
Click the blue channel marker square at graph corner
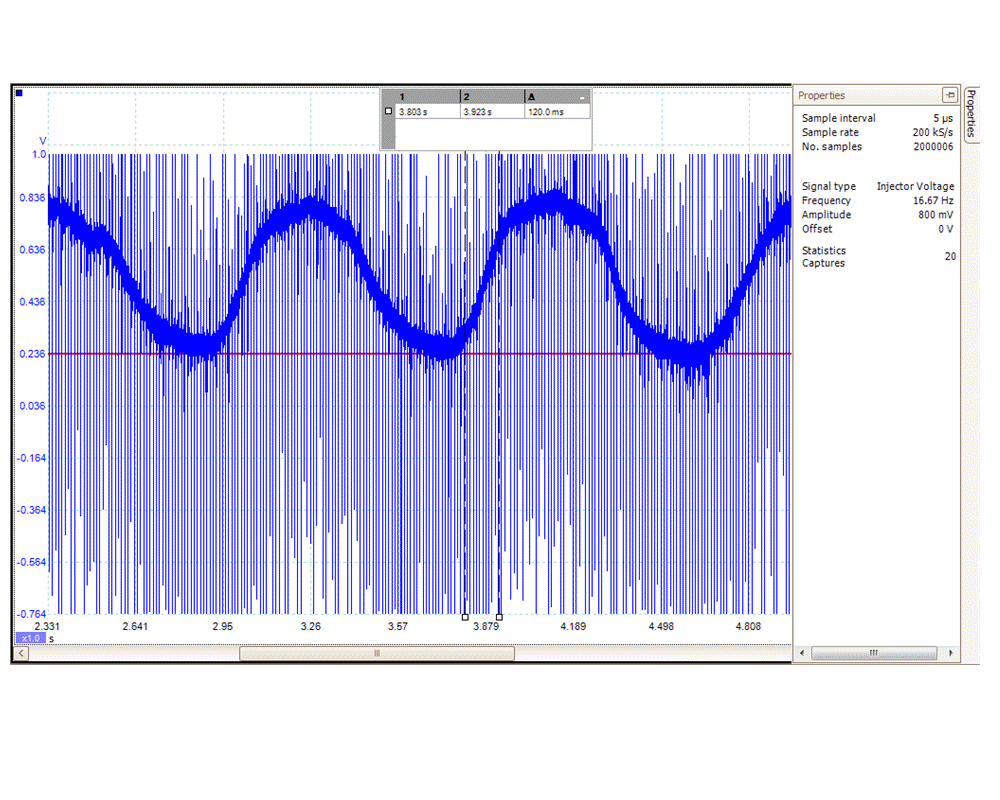[x=19, y=93]
